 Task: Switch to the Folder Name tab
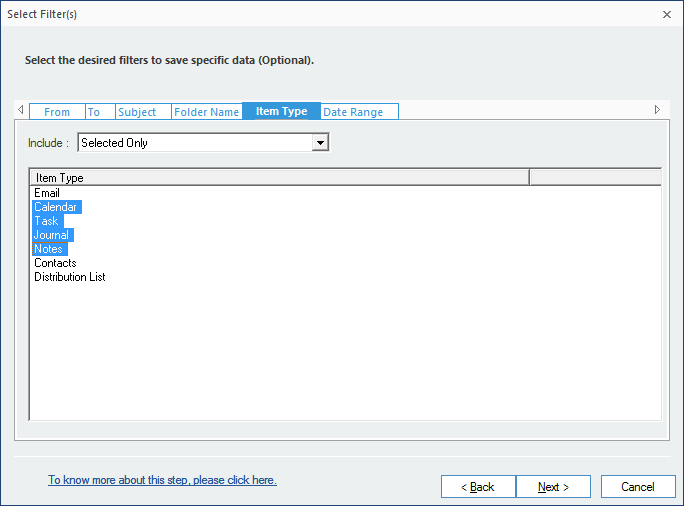tap(207, 112)
